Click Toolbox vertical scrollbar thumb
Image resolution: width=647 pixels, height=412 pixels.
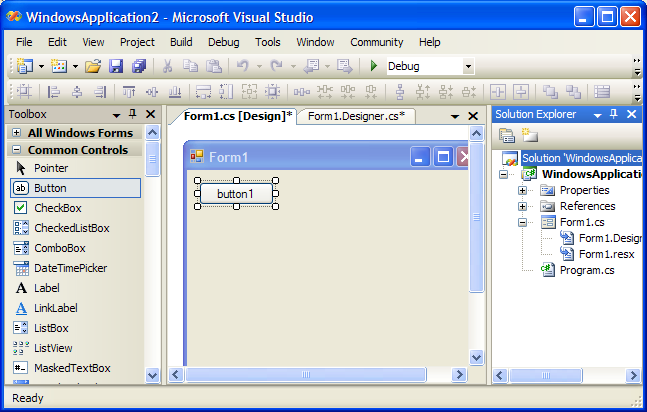coord(152,159)
